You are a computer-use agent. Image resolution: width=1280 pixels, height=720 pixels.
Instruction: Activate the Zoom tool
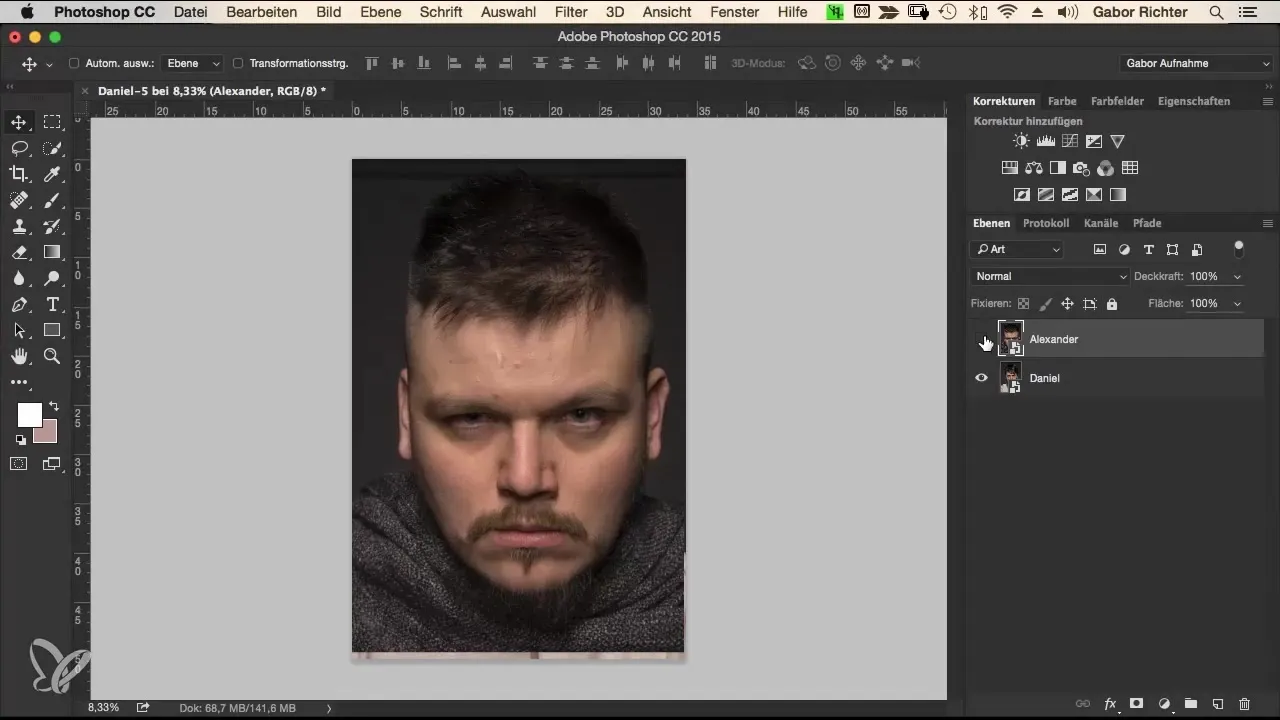point(53,356)
